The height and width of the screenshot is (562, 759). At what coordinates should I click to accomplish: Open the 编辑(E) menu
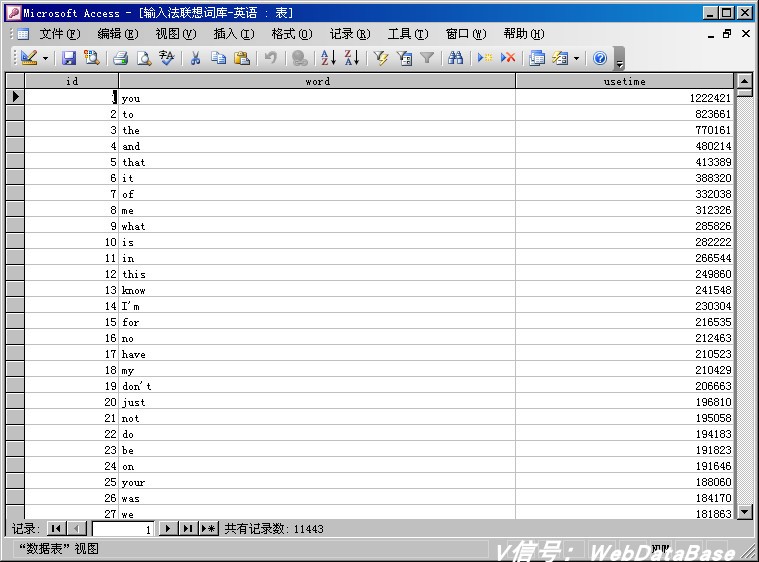pos(118,34)
